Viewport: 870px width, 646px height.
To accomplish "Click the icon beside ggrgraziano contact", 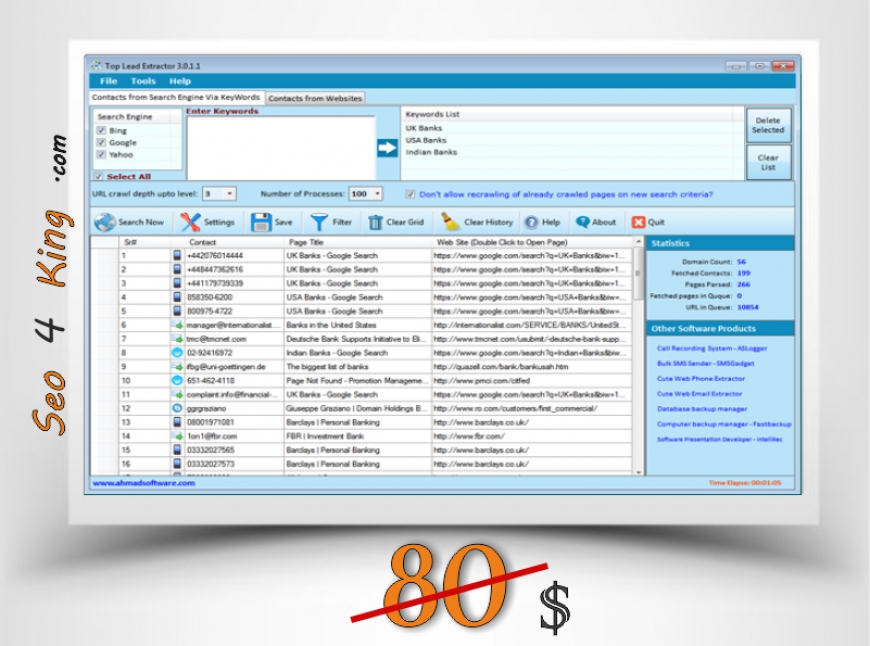I will tap(177, 408).
